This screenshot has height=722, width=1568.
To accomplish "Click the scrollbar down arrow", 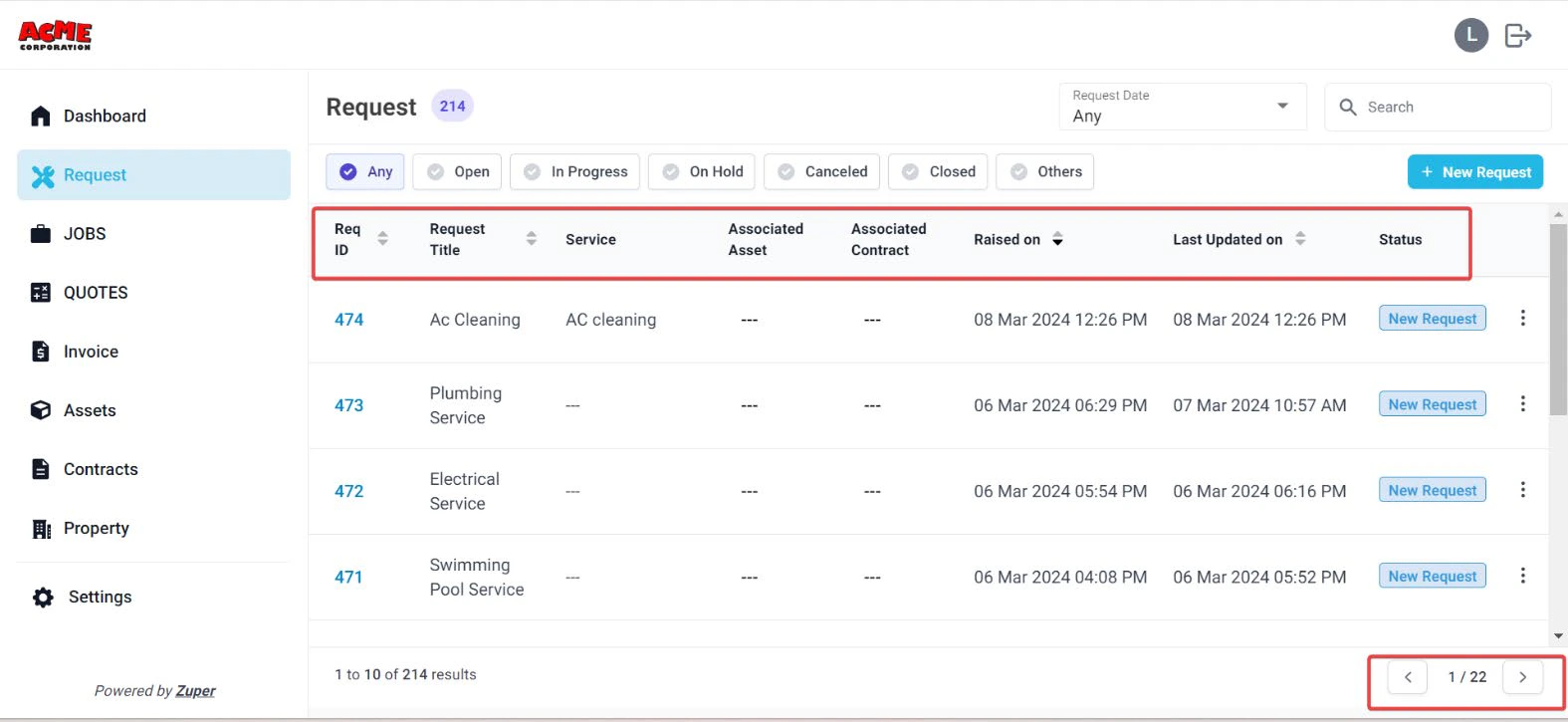I will click(1558, 636).
